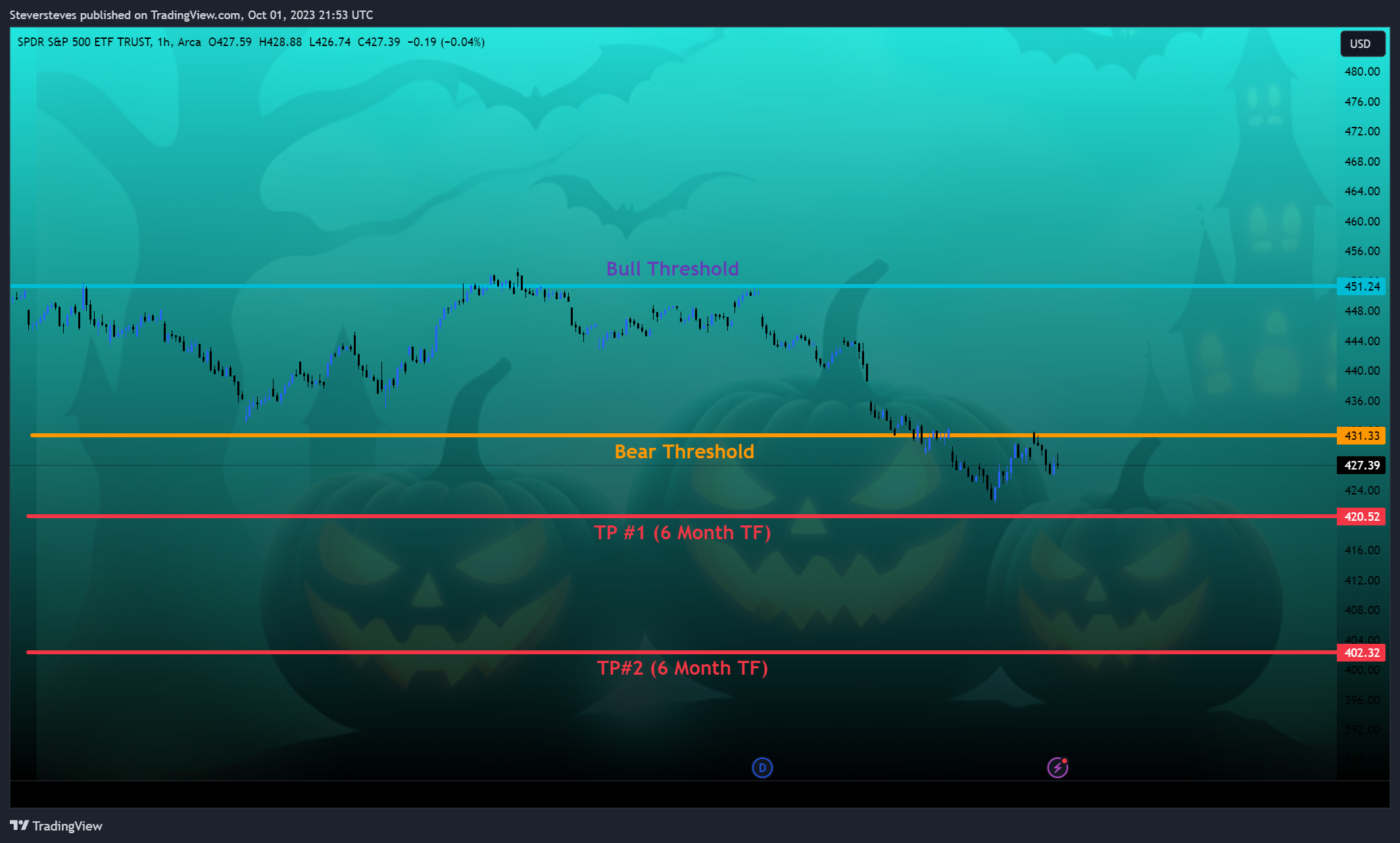The height and width of the screenshot is (843, 1400).
Task: Click the 431.33 orange price label
Action: click(1362, 436)
